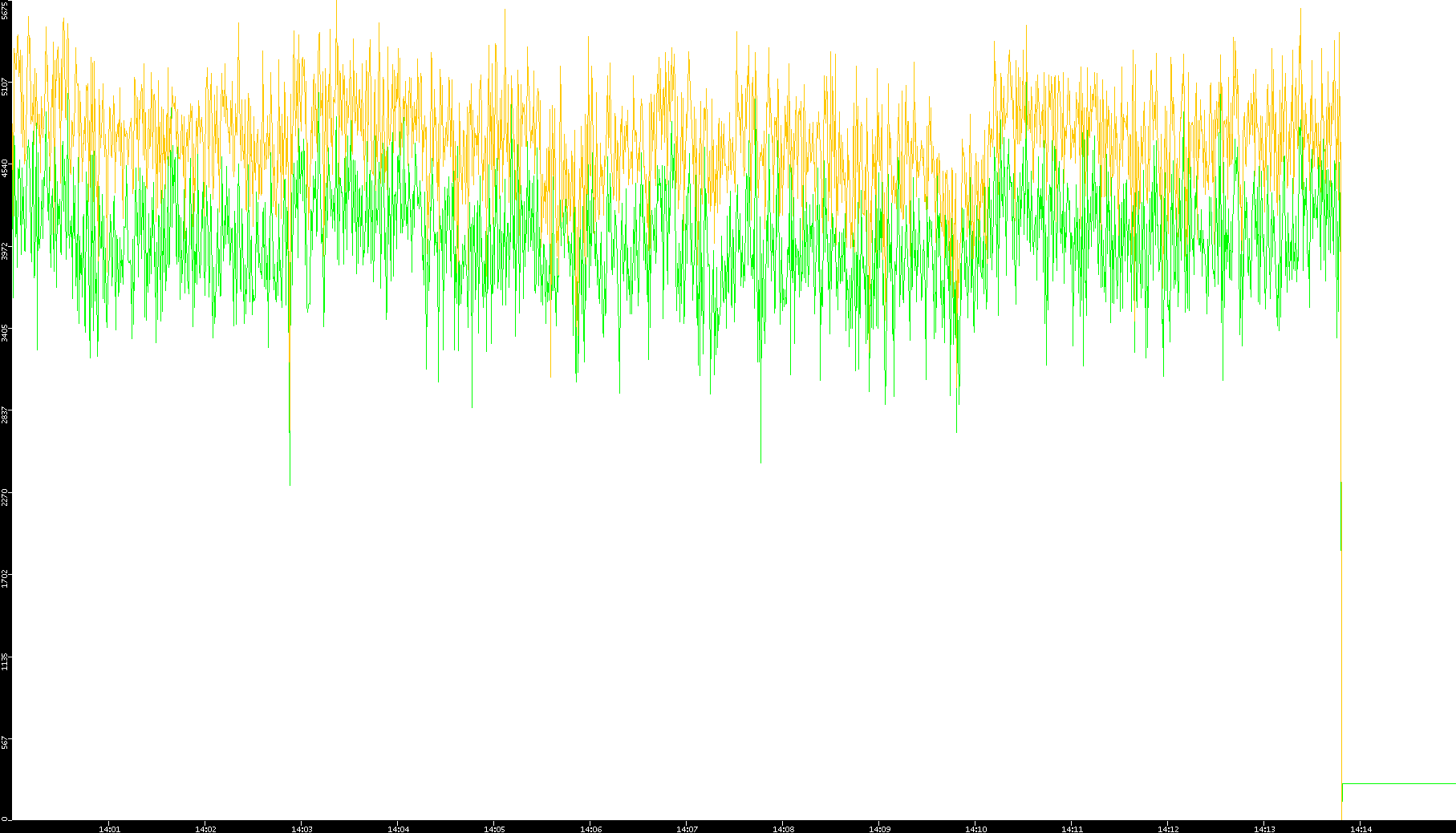Pick the 1135 vertical axis label
This screenshot has width=1456, height=833.
5,661
